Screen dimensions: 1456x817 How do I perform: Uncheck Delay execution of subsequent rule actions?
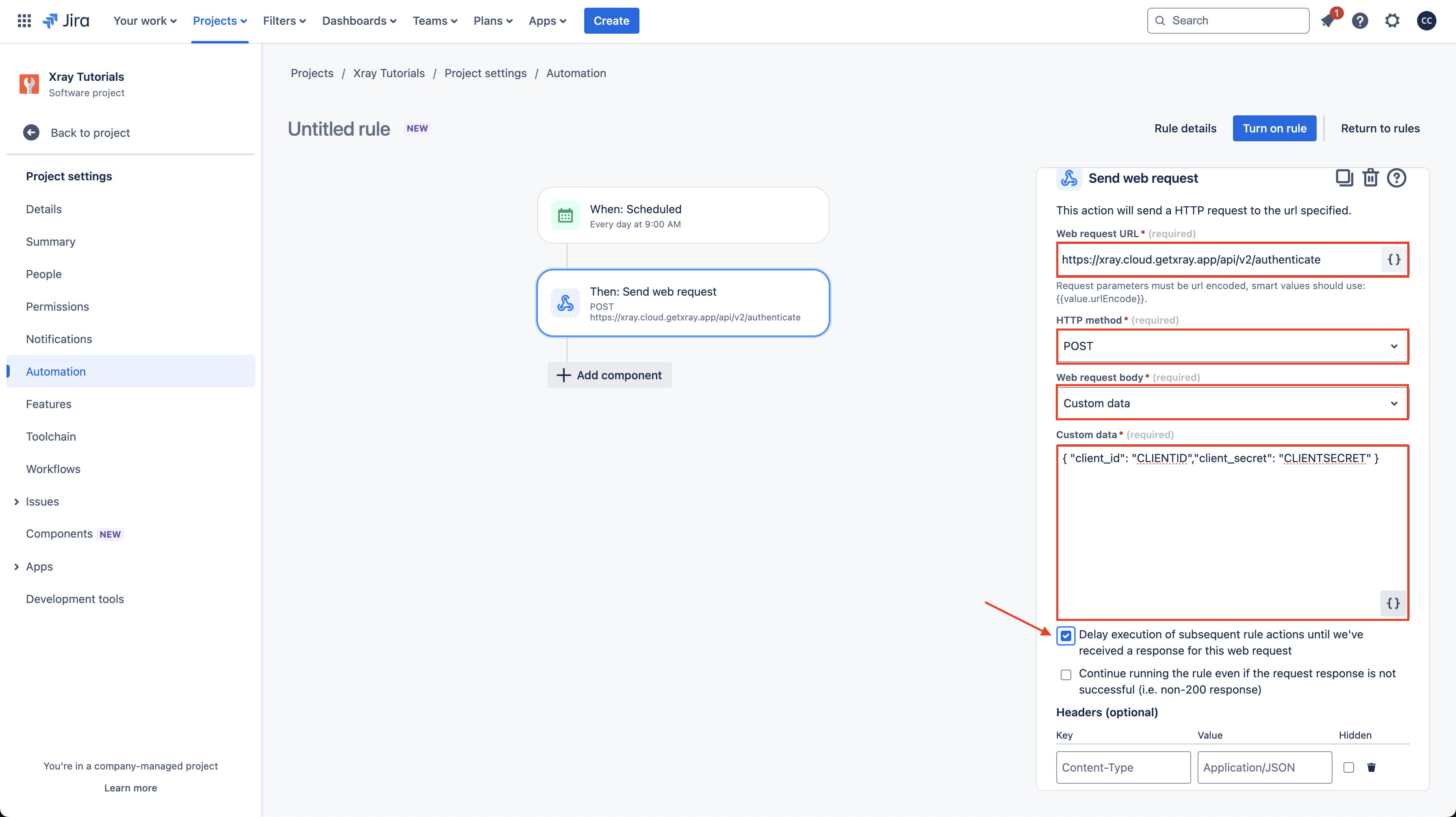point(1066,635)
